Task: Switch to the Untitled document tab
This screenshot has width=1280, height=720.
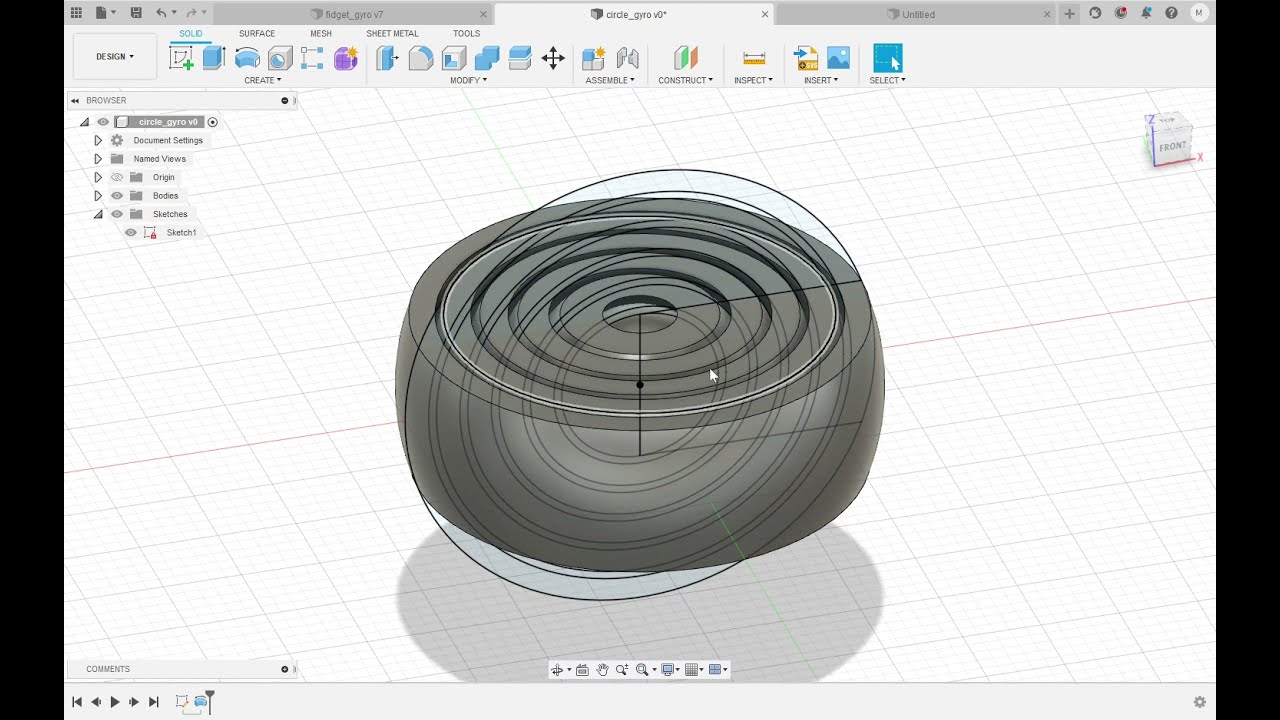Action: (x=918, y=14)
